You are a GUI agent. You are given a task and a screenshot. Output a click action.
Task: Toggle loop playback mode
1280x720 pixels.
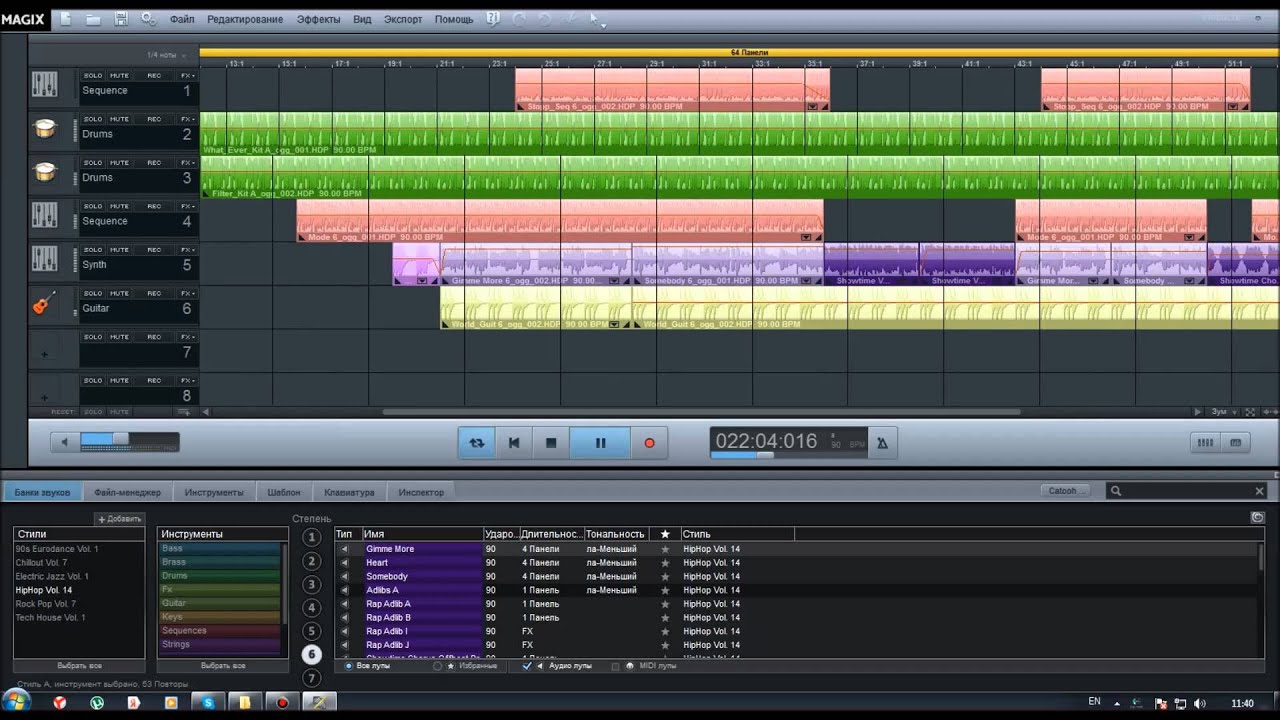[x=477, y=443]
